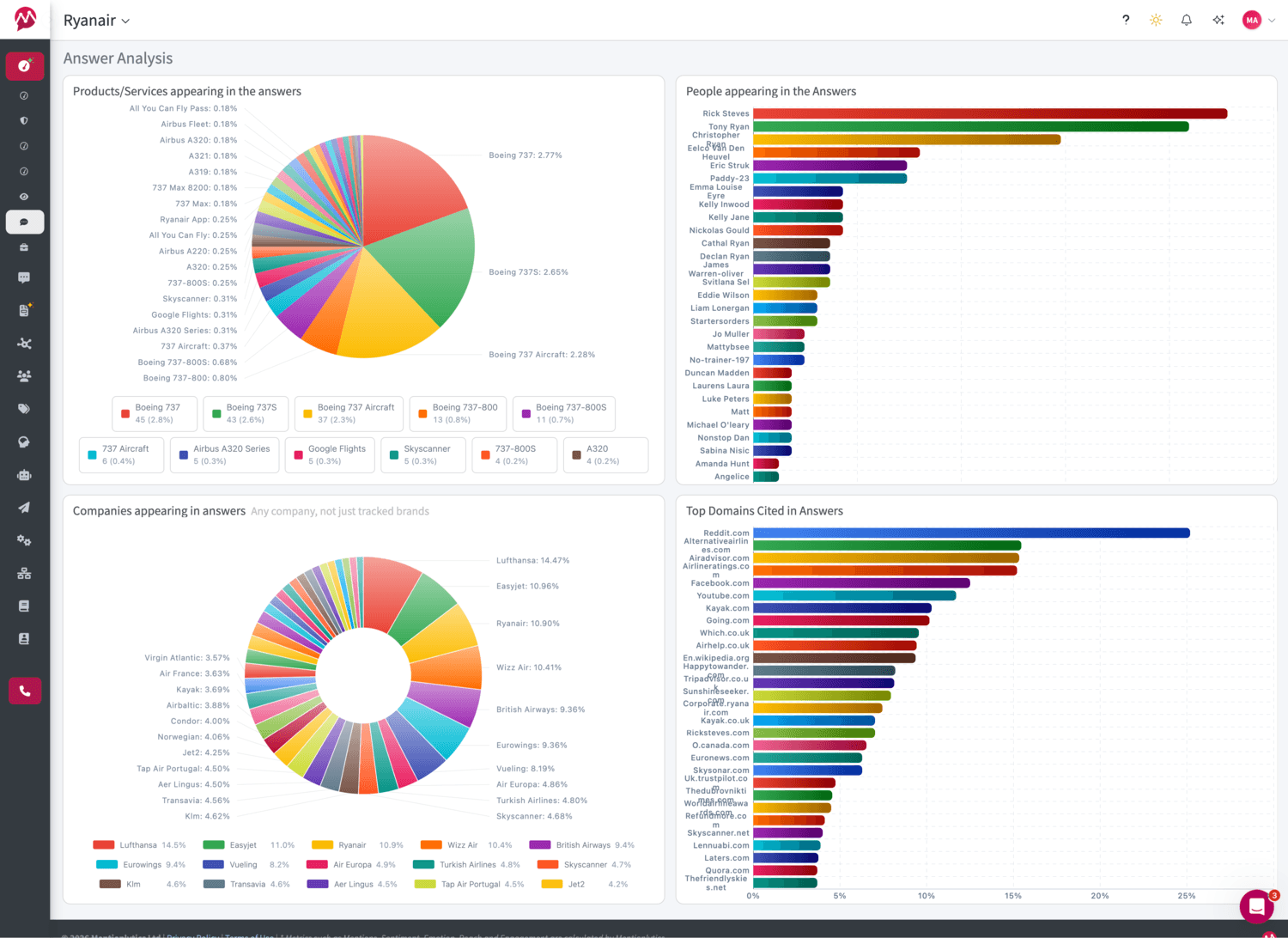The width and height of the screenshot is (1288, 938).
Task: Click the "Boeing 737-800: 0.80%" pie label
Action: point(190,378)
